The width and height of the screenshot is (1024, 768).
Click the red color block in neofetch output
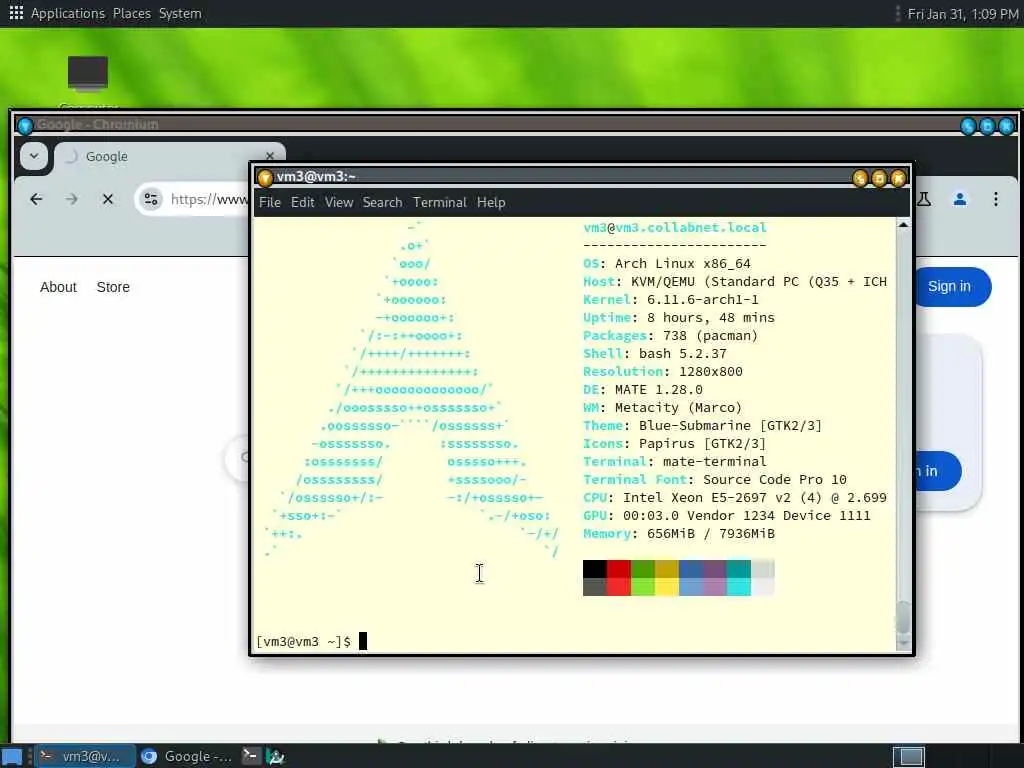[619, 569]
